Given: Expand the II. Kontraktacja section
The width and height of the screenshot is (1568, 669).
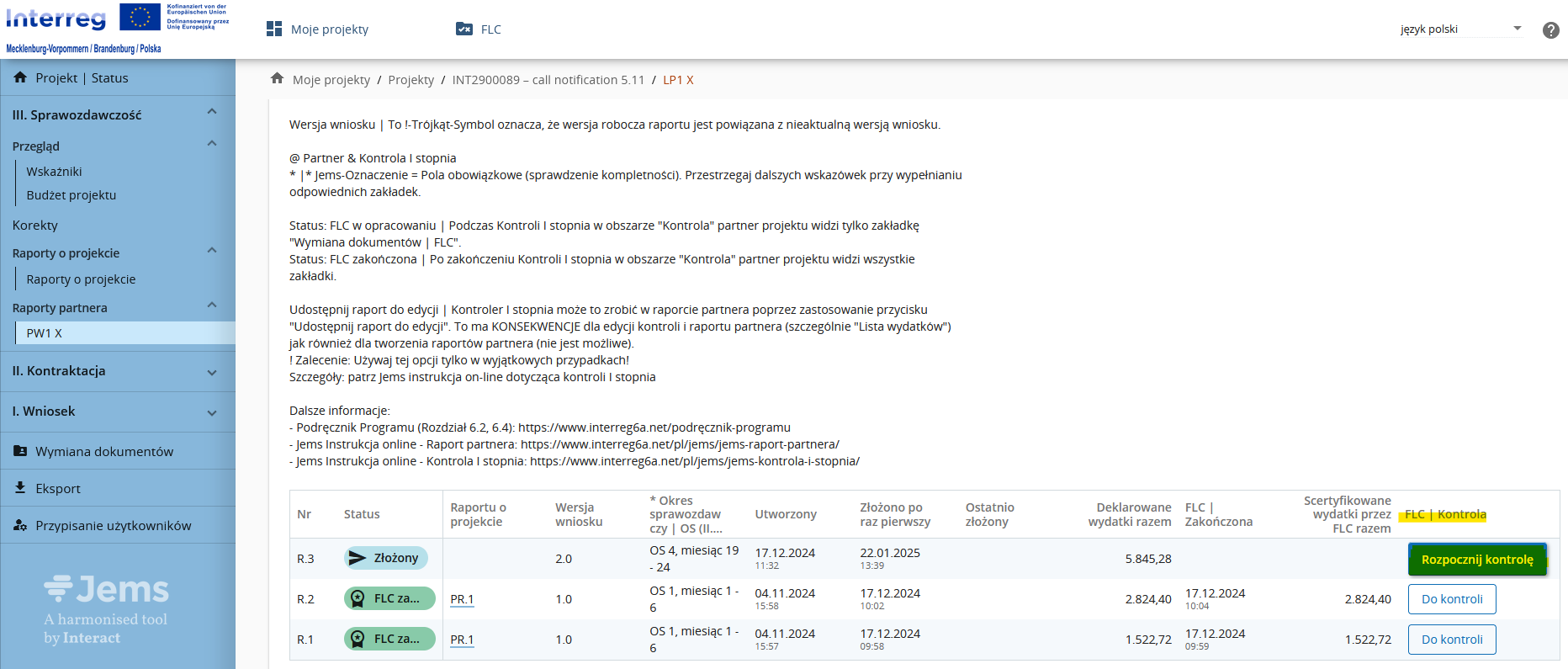Looking at the screenshot, I should point(212,372).
